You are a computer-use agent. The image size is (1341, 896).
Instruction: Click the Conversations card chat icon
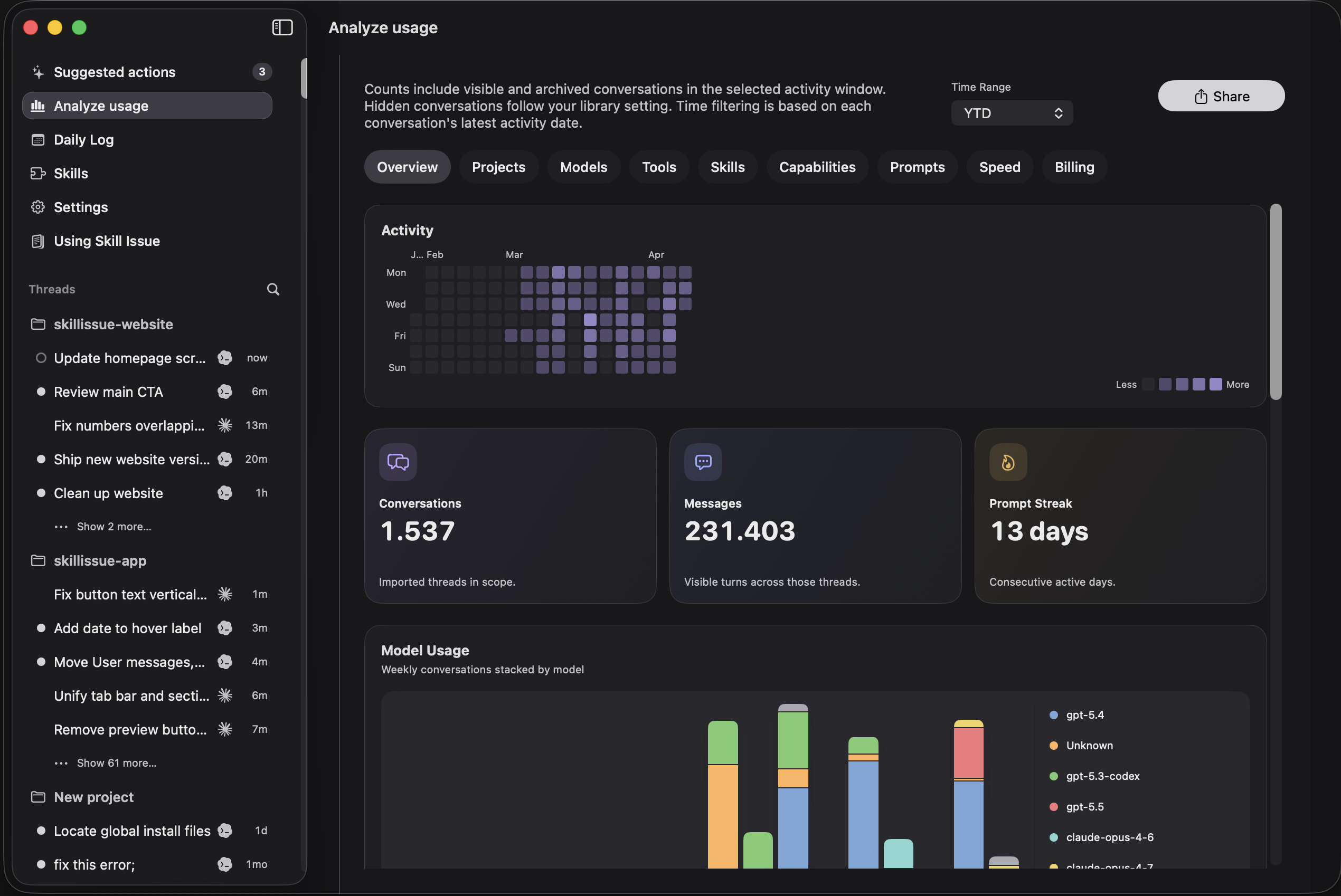tap(398, 462)
